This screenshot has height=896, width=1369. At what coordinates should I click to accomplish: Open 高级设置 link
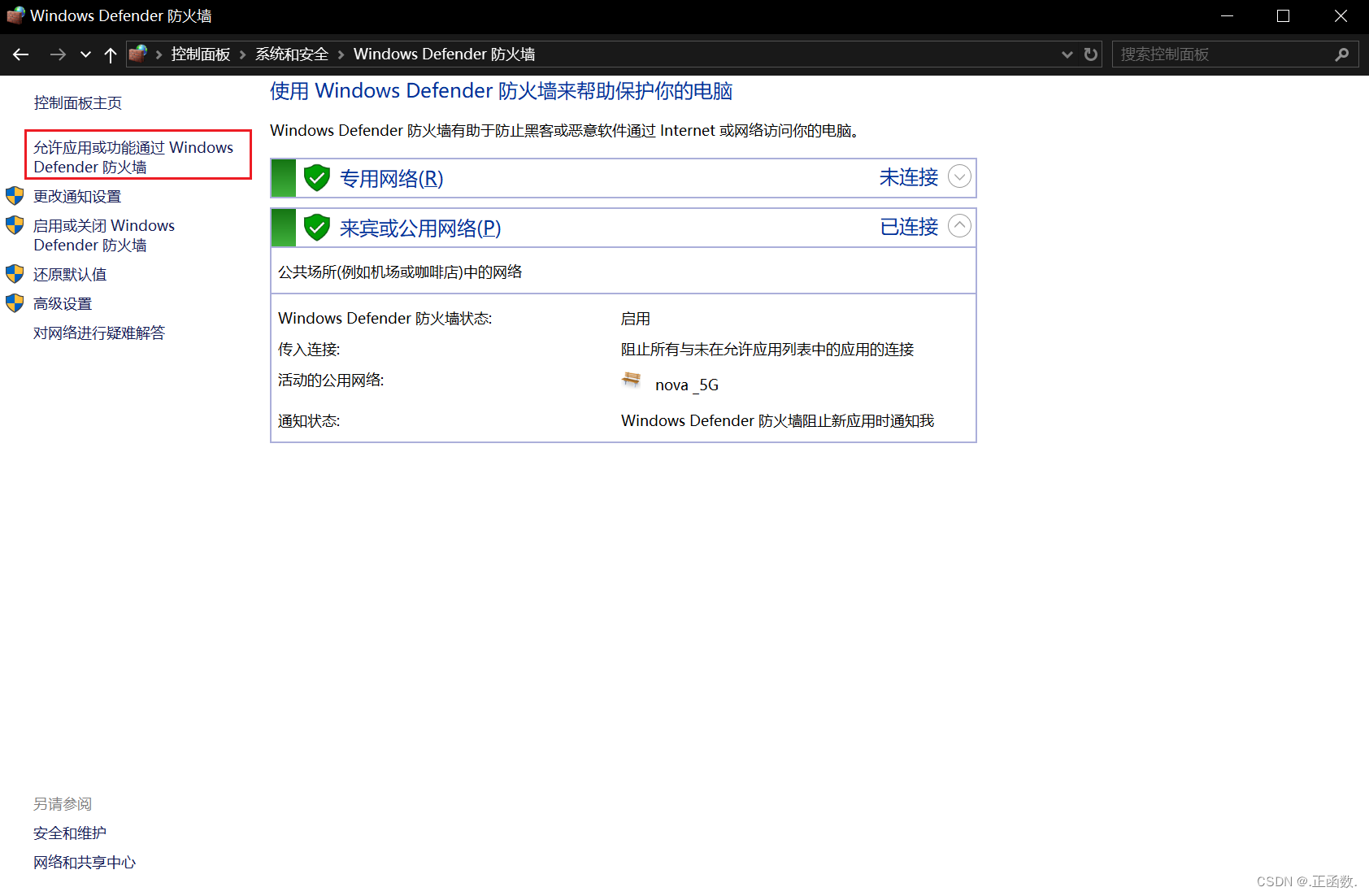(63, 304)
